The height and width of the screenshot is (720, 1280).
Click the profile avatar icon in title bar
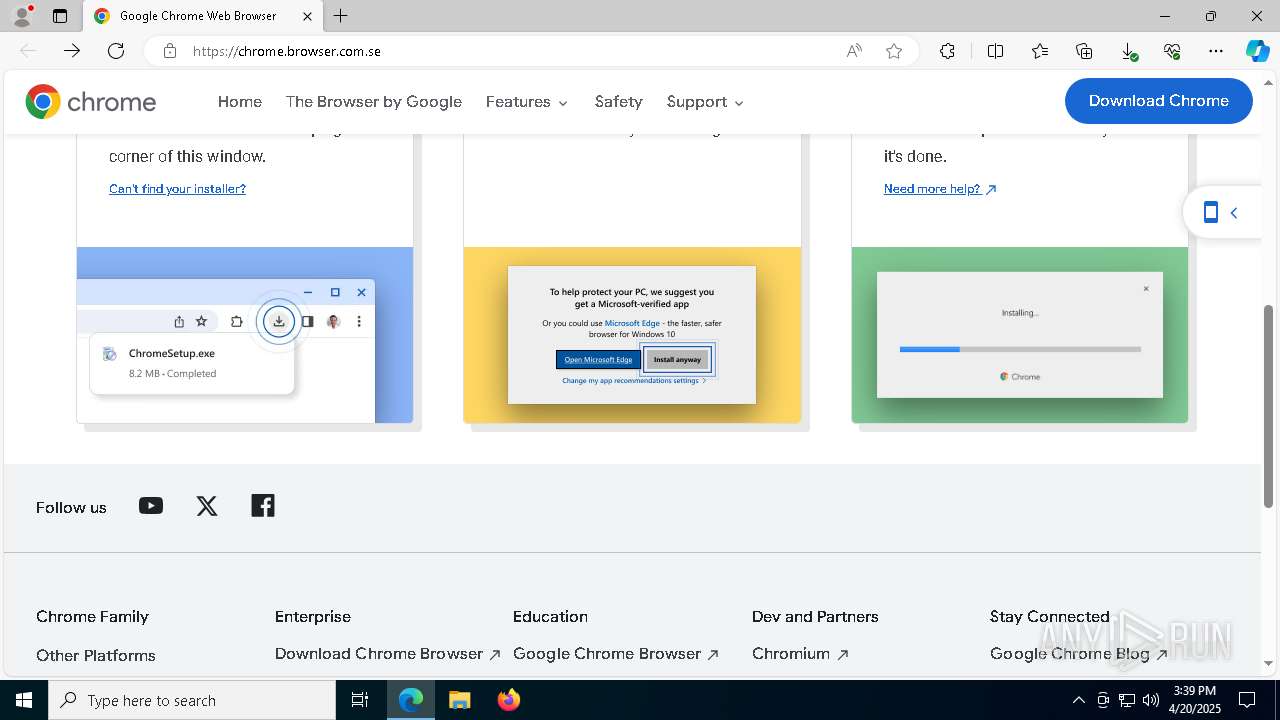point(21,16)
